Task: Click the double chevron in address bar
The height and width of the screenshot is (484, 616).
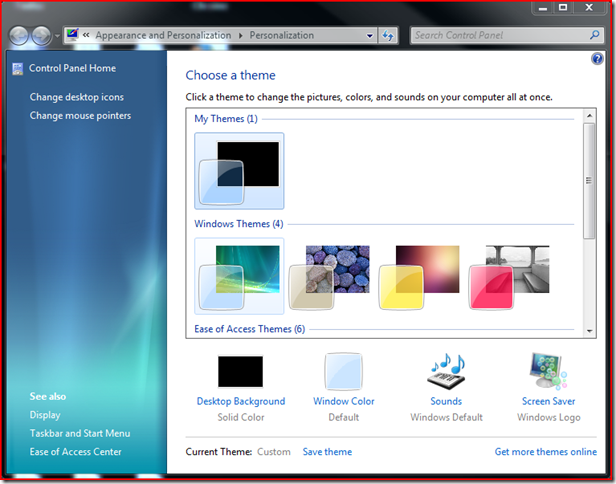Action: 86,35
